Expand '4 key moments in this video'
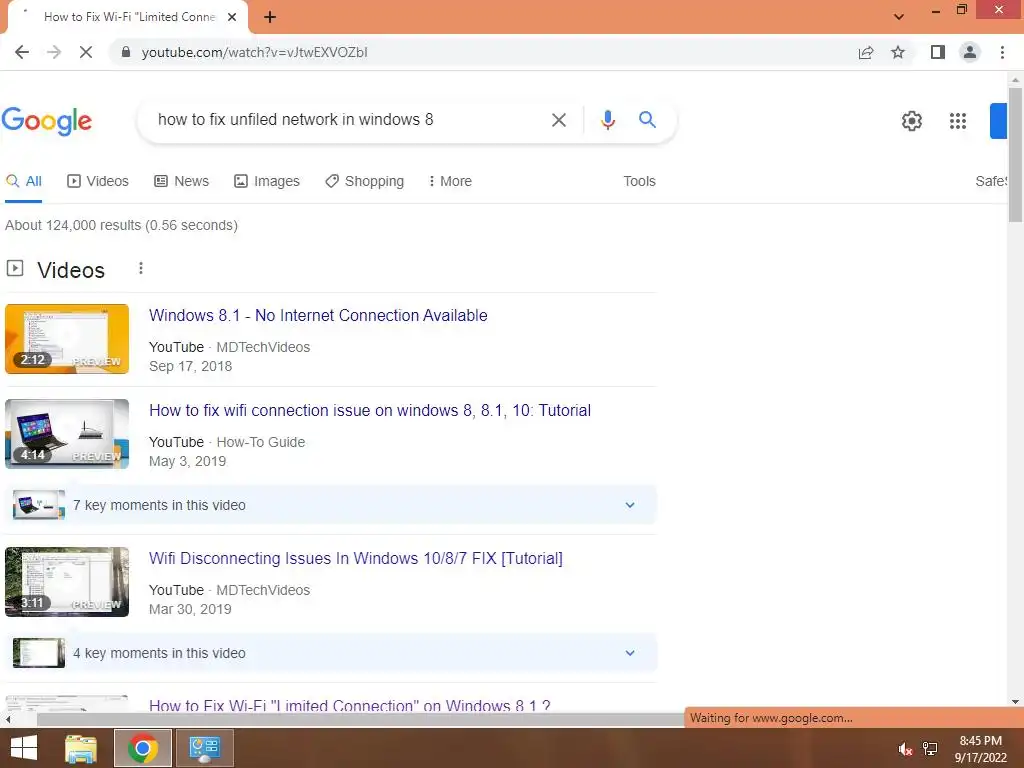 (330, 653)
